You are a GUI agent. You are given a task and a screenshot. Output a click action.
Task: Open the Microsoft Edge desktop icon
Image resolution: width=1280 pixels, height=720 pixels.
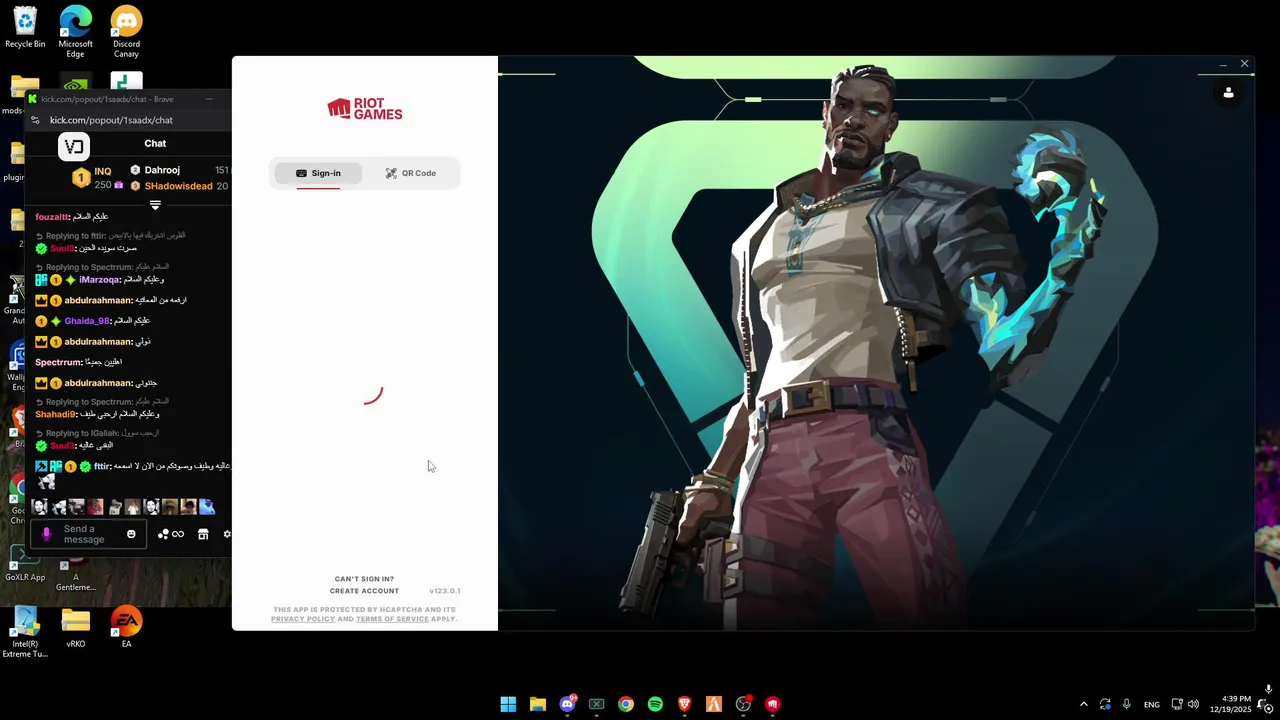(75, 32)
